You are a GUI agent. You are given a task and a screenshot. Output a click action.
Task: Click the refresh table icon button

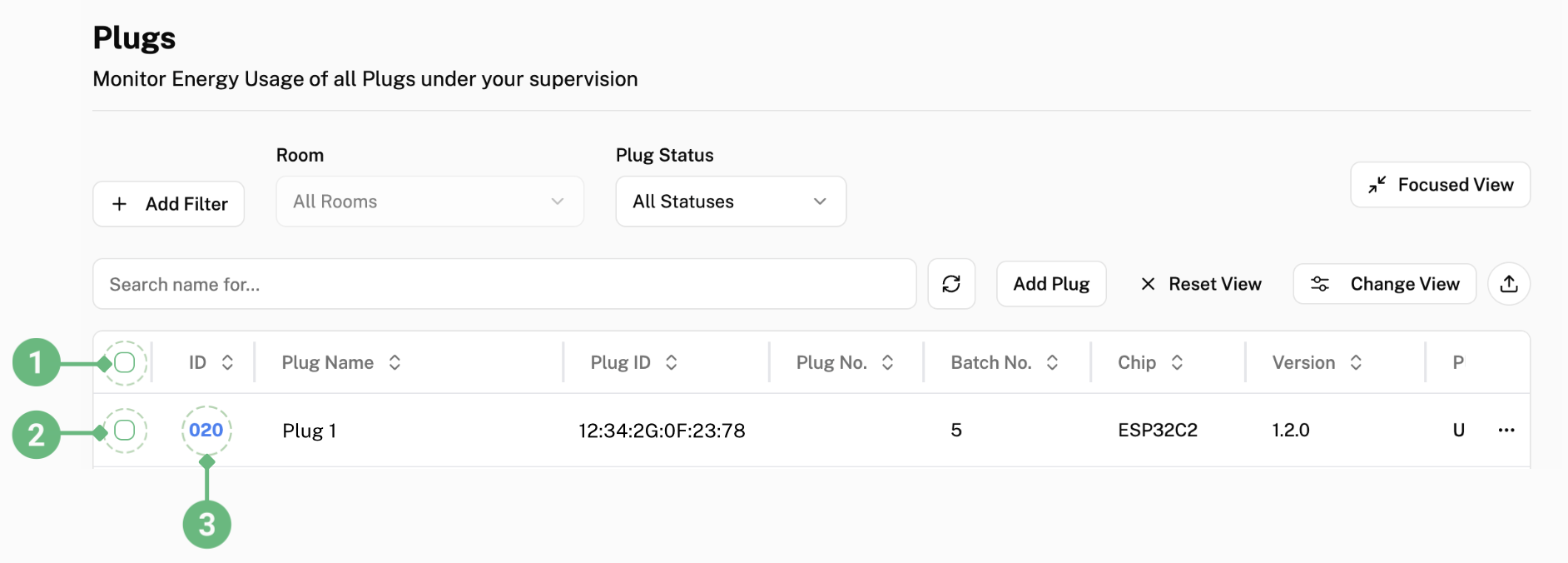(951, 284)
